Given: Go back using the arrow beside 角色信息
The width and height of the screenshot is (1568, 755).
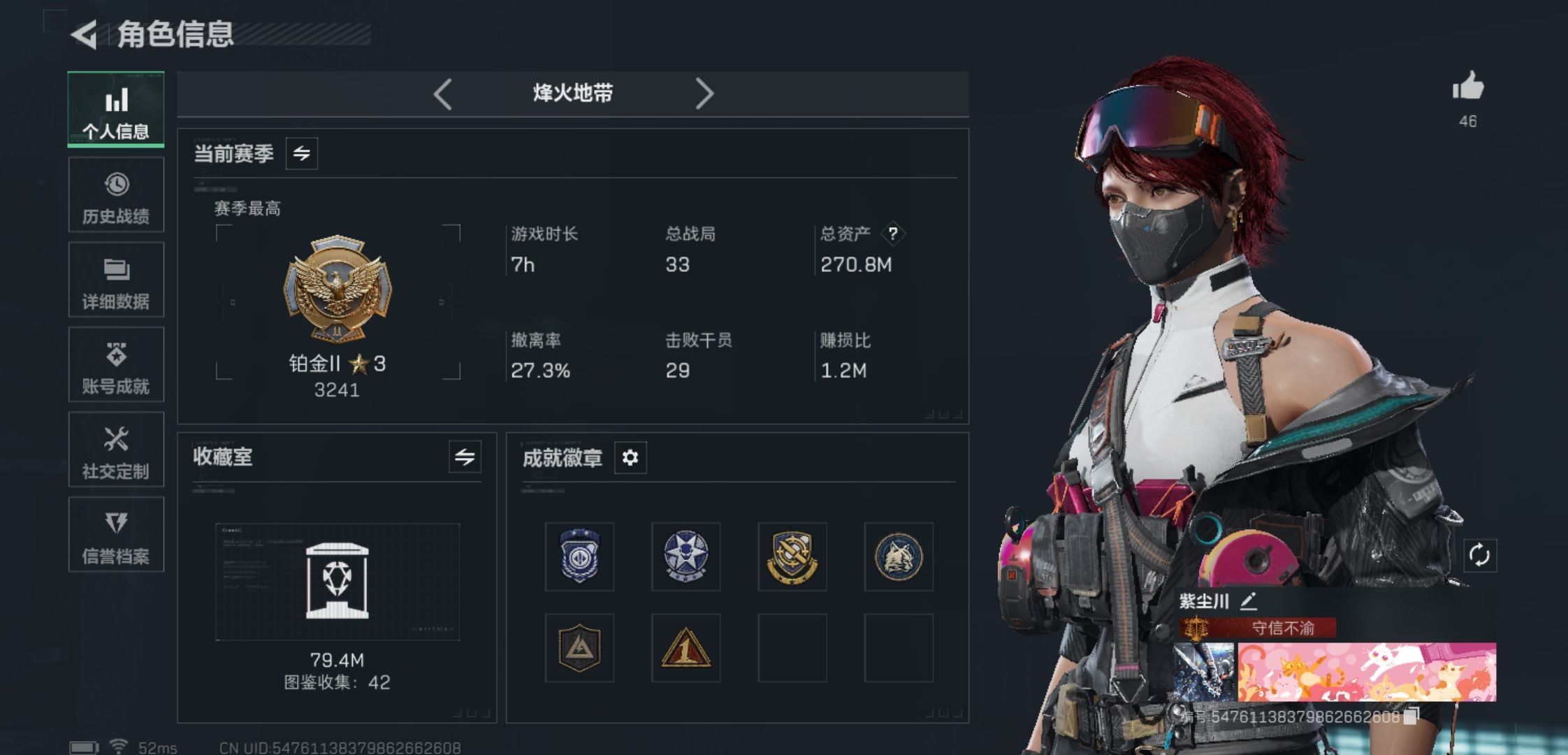Looking at the screenshot, I should point(85,34).
